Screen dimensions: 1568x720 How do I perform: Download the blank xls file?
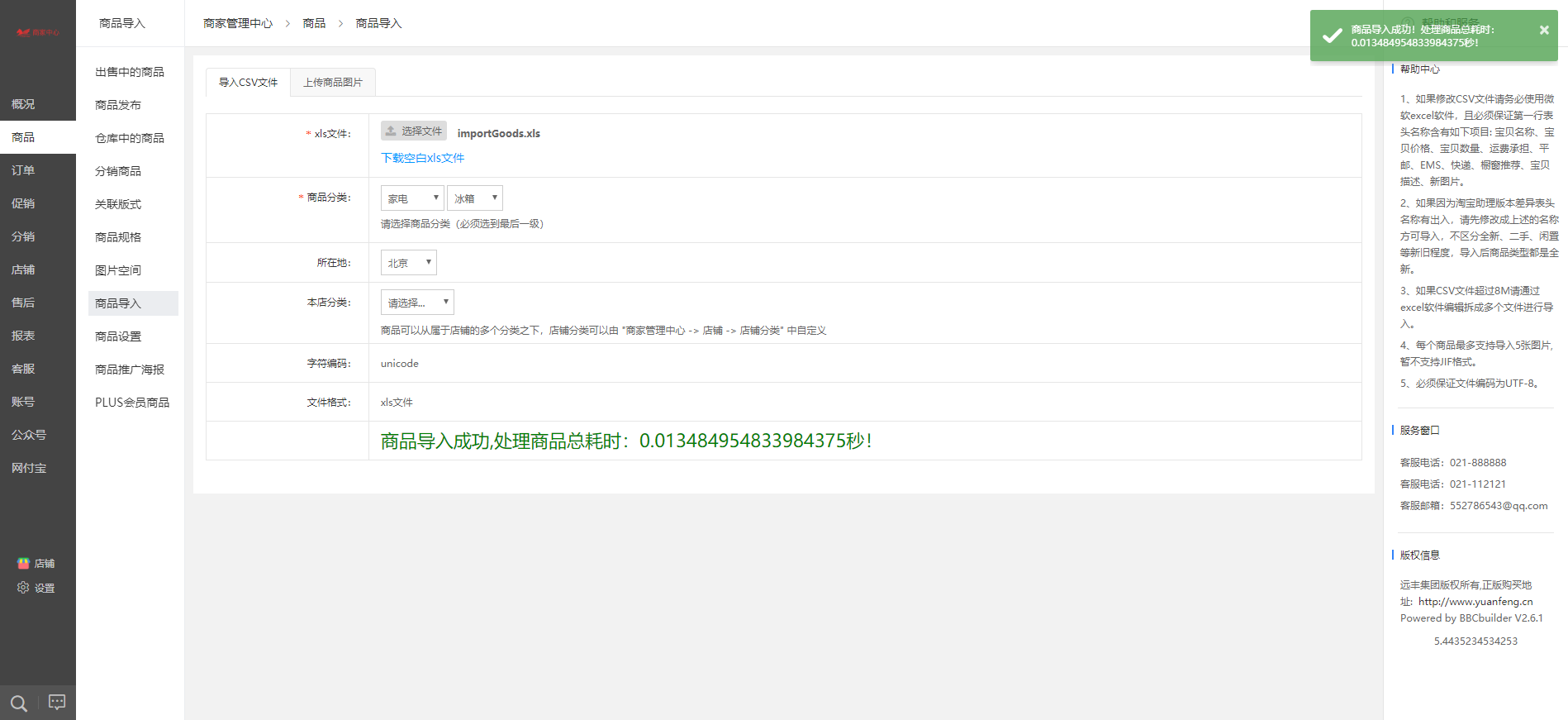tap(422, 158)
